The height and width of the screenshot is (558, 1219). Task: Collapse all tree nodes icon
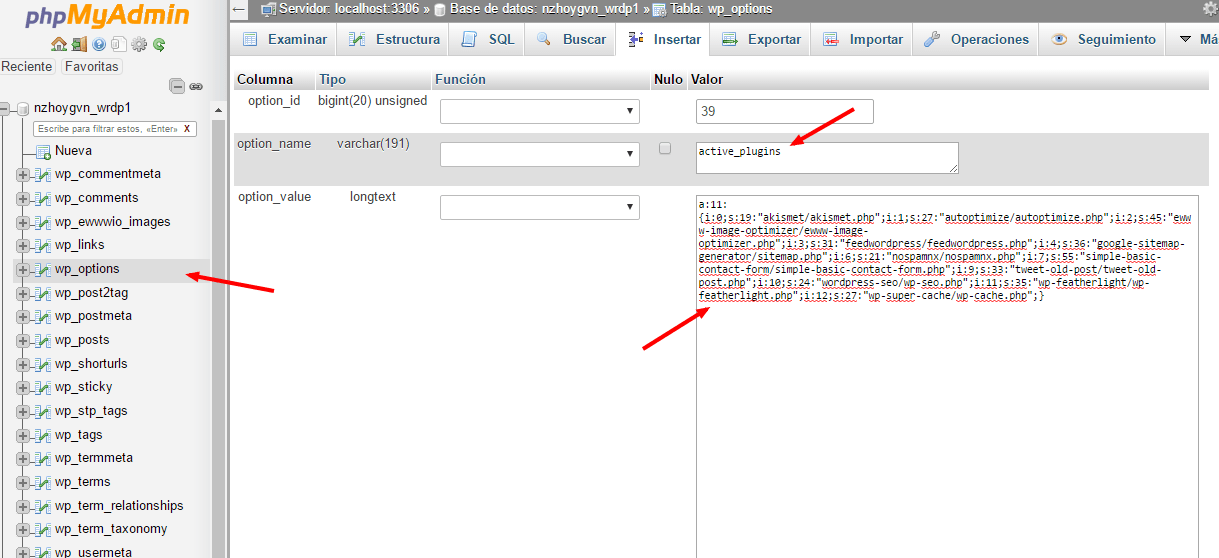pyautogui.click(x=177, y=87)
